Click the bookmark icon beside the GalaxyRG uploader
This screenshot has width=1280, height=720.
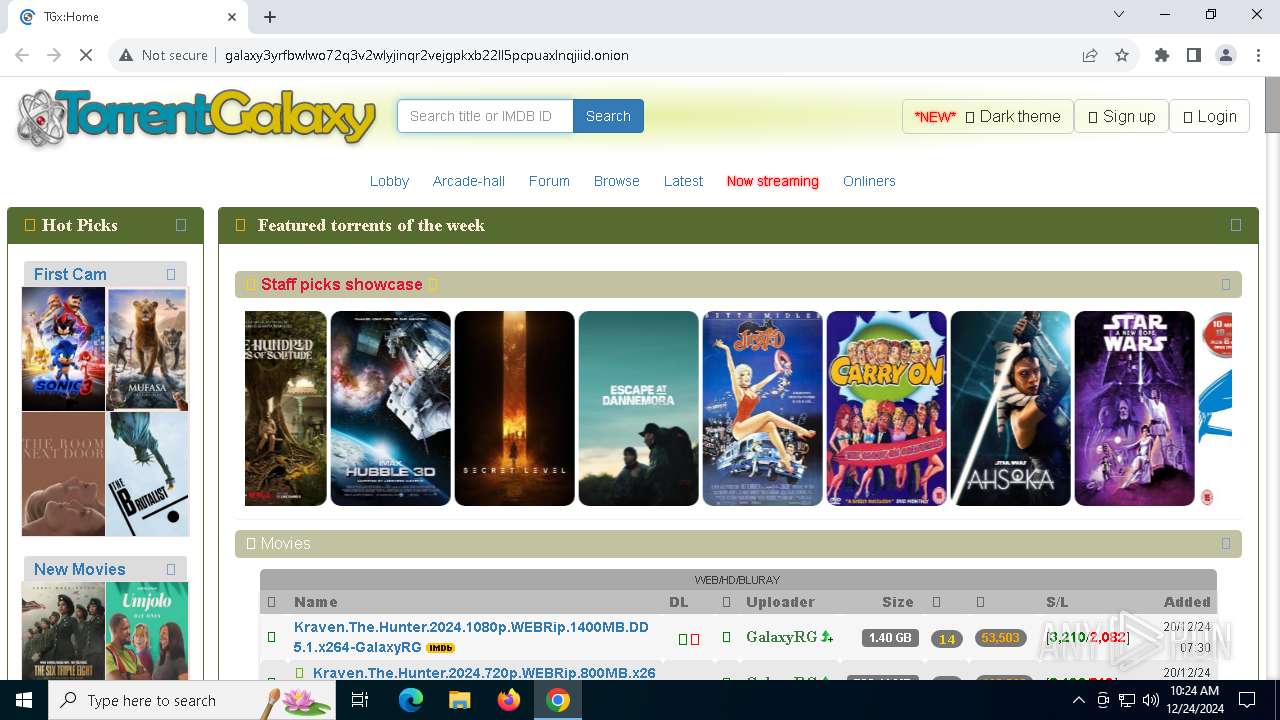click(x=727, y=637)
